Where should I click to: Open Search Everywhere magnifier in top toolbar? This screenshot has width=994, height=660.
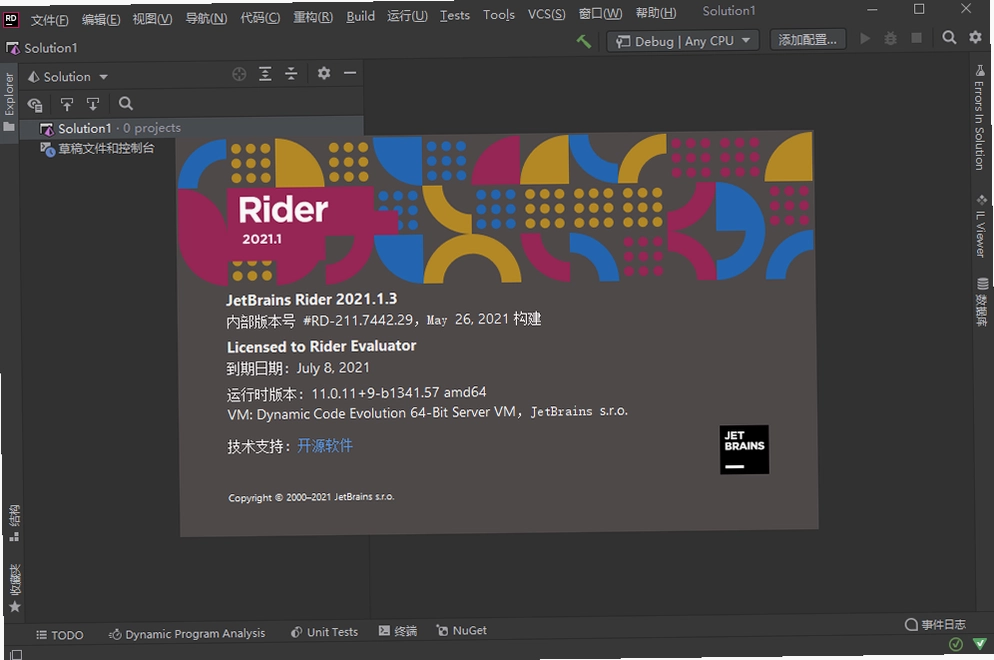949,37
